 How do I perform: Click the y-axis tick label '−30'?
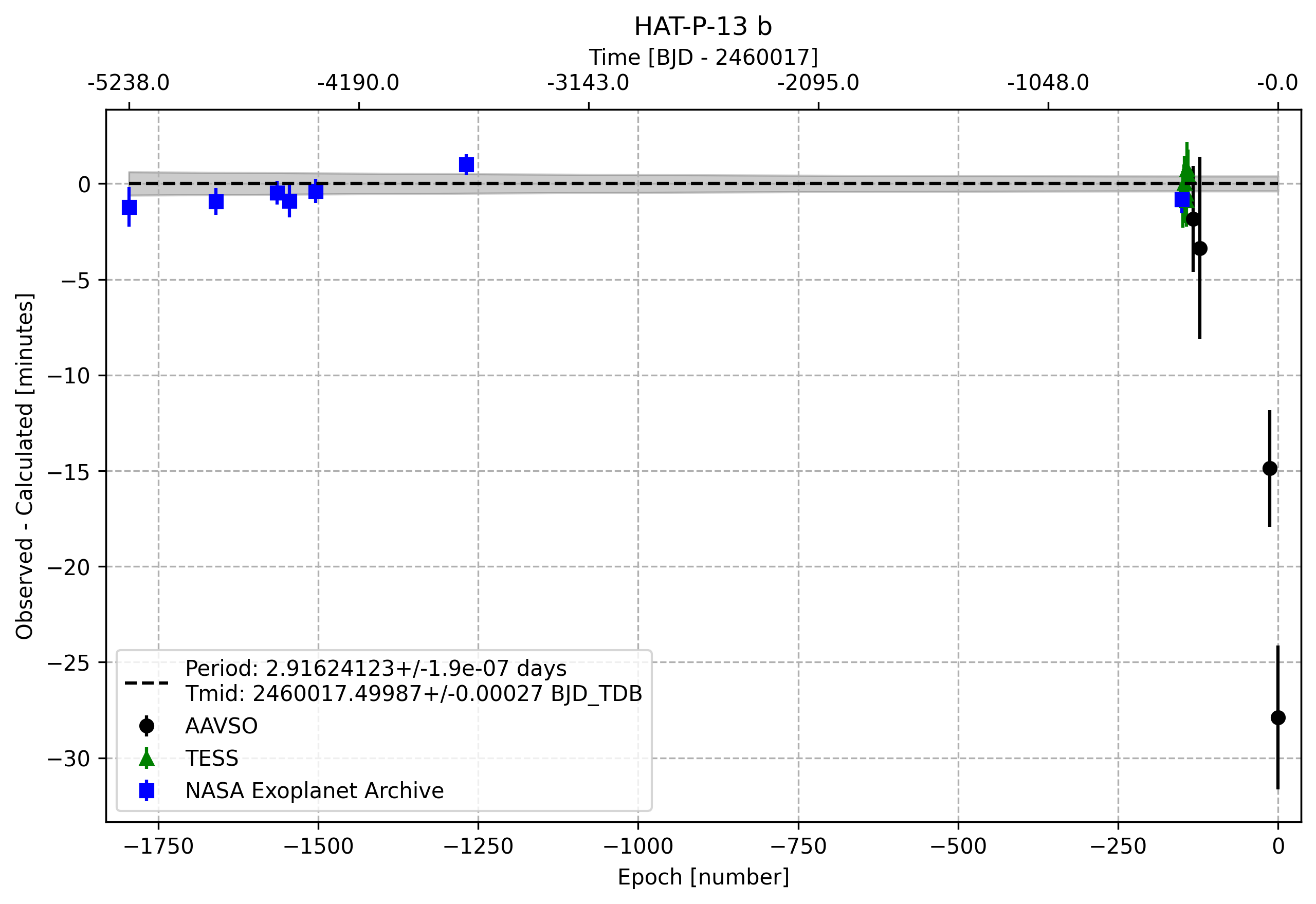69,759
